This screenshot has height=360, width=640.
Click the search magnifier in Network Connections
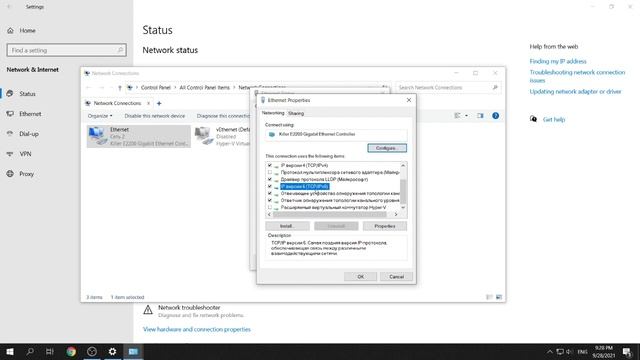coord(495,88)
